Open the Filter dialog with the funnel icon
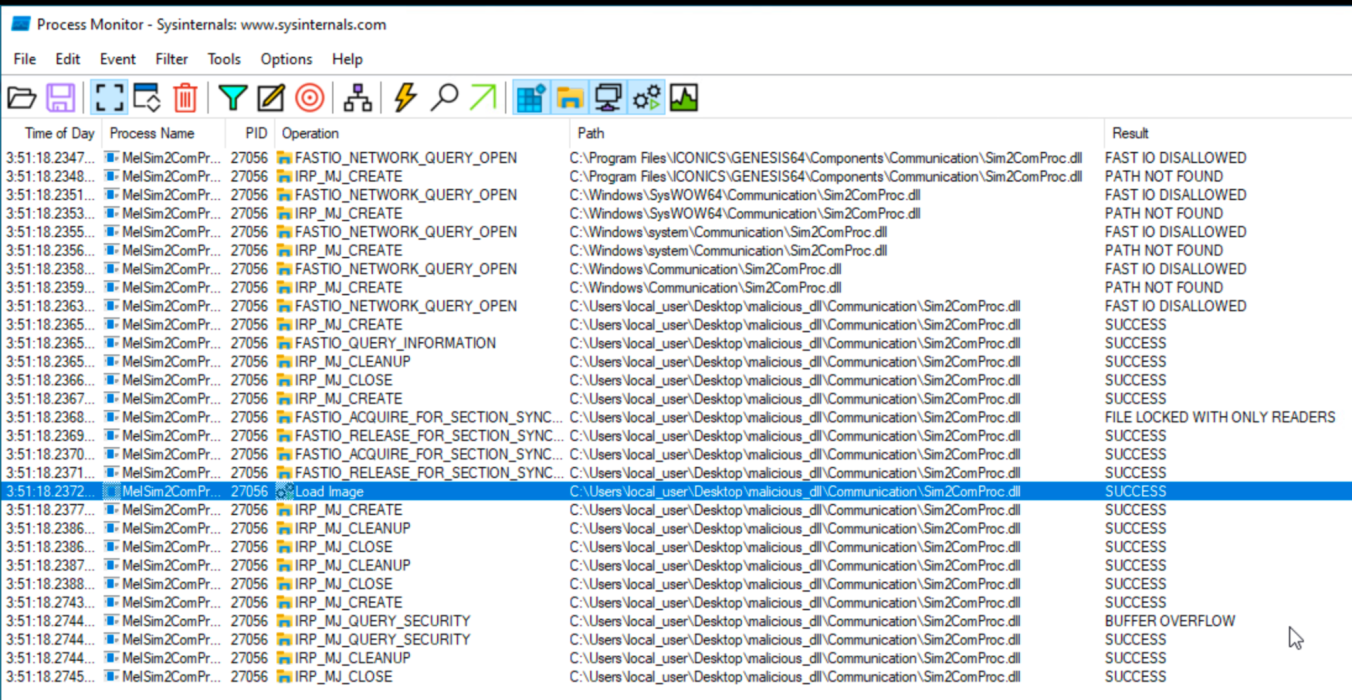 (x=232, y=97)
